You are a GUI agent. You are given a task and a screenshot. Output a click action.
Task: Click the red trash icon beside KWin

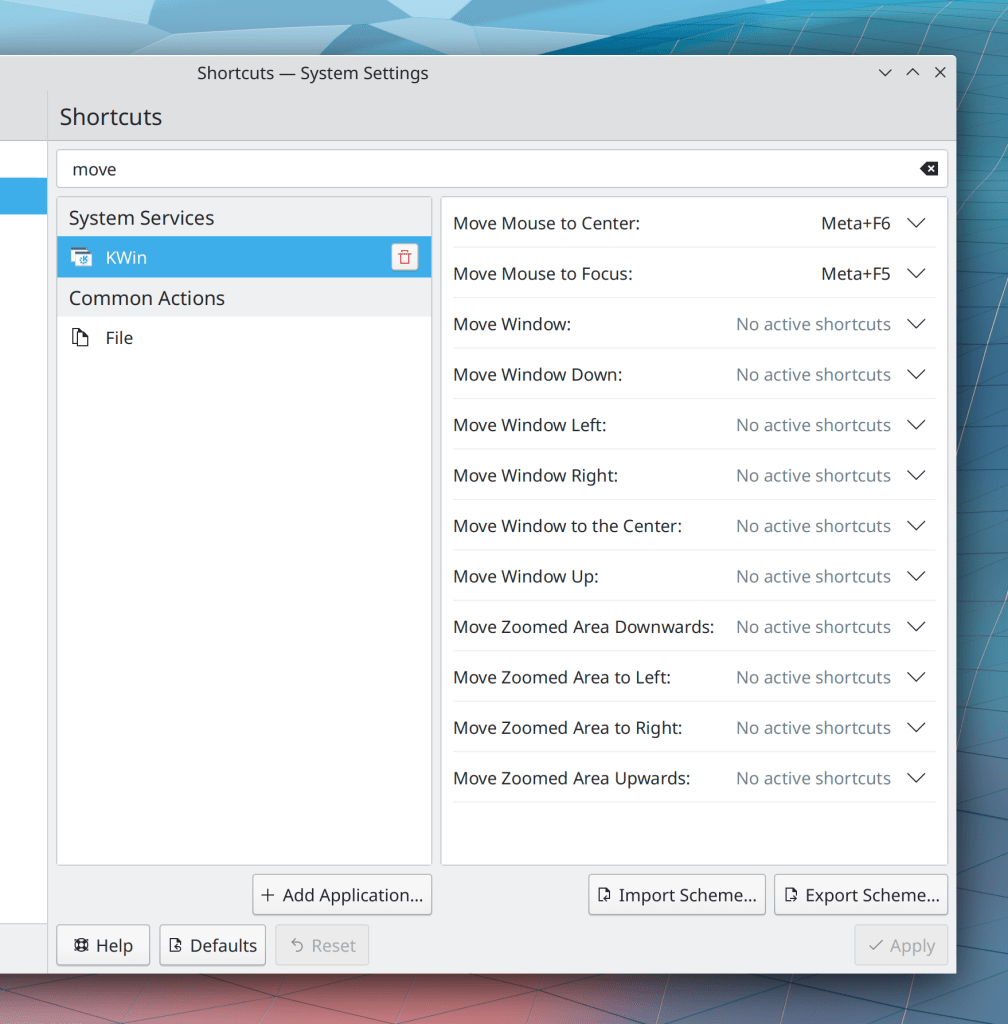point(404,258)
